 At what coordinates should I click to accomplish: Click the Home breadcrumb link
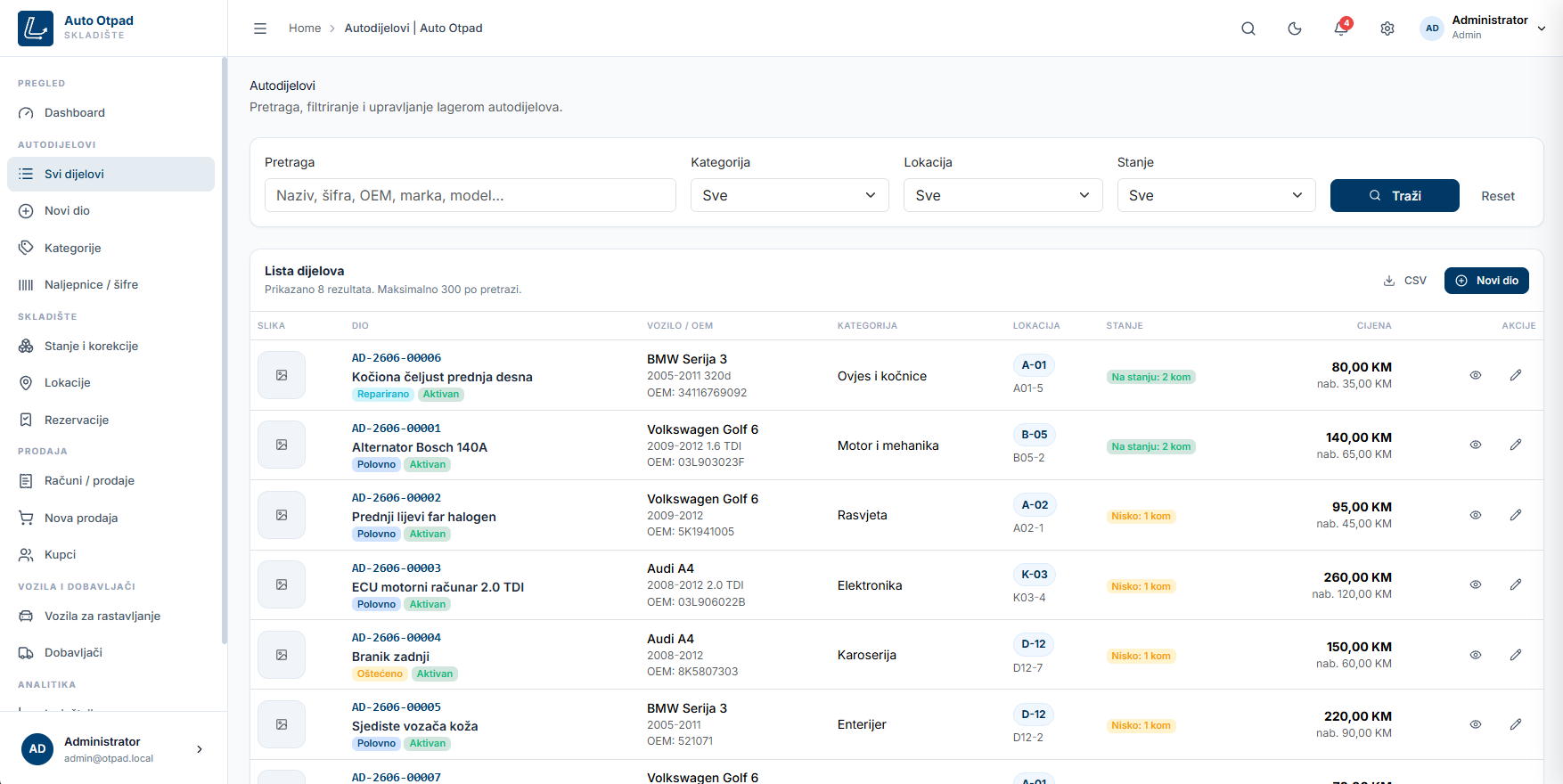pos(305,29)
